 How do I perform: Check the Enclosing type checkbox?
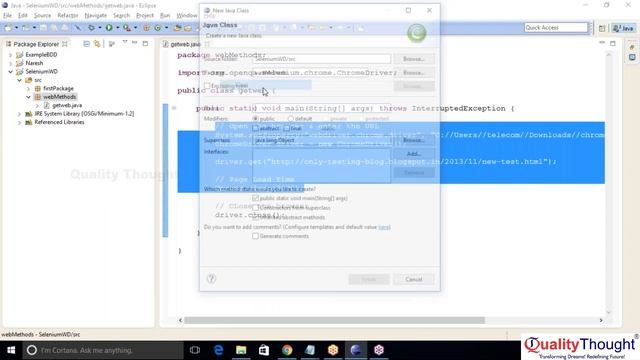207,86
